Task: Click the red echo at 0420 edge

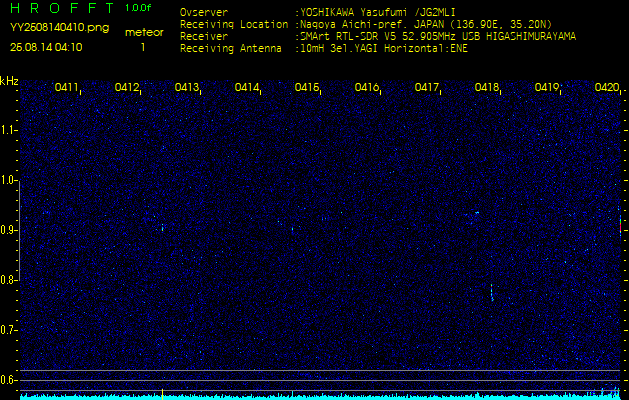Action: pyautogui.click(x=620, y=226)
